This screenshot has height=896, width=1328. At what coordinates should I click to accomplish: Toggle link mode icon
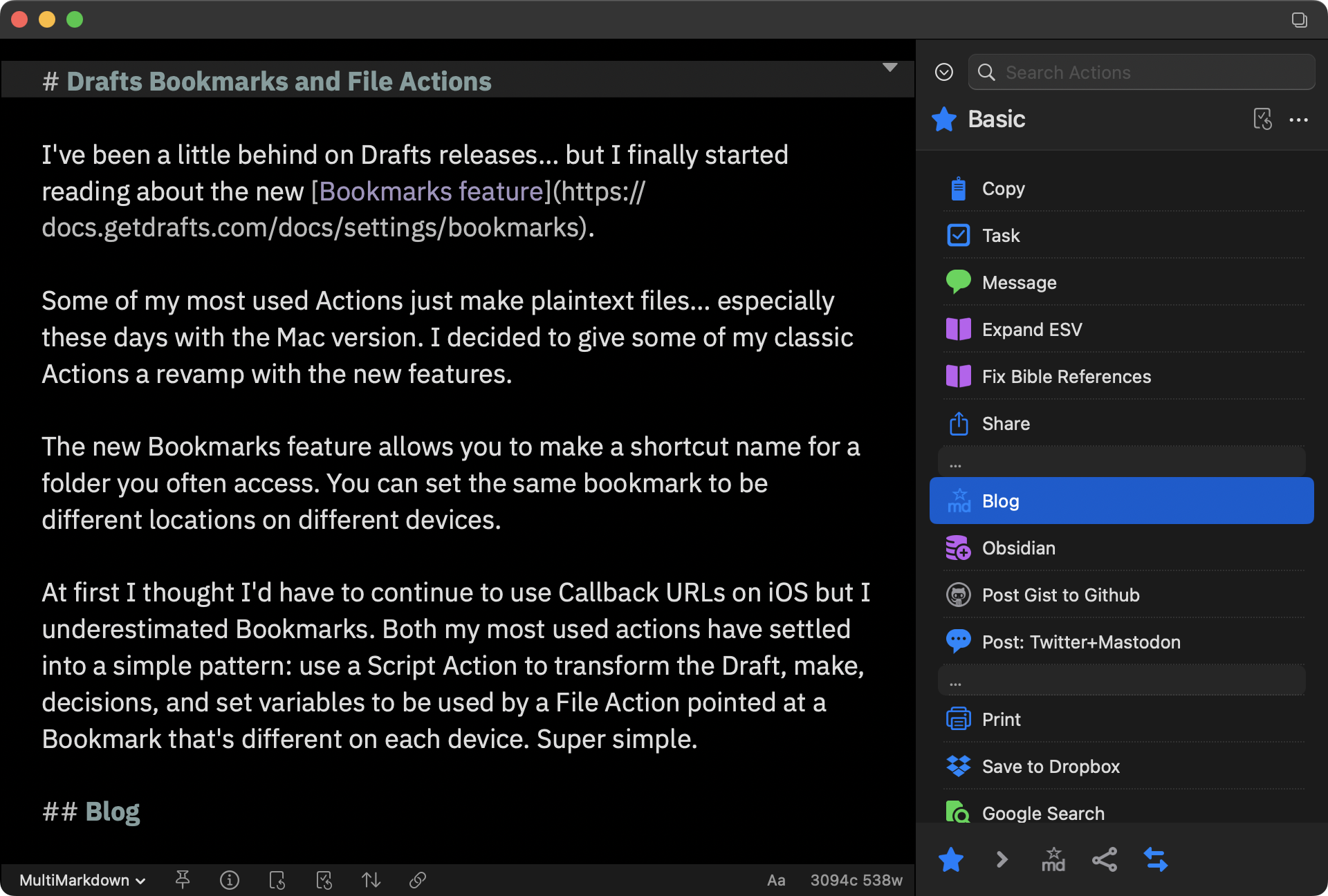click(x=418, y=880)
